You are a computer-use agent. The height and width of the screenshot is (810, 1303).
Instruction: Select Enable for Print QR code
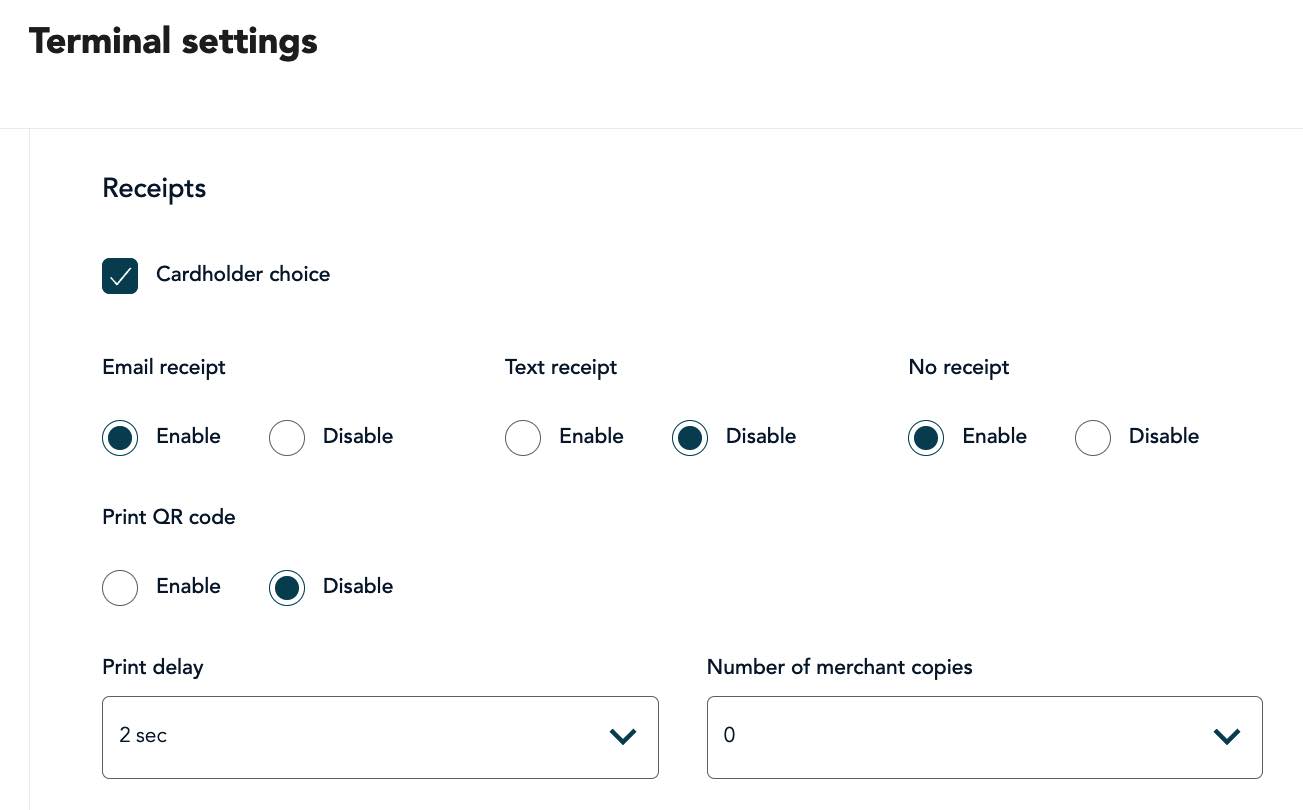click(x=120, y=588)
